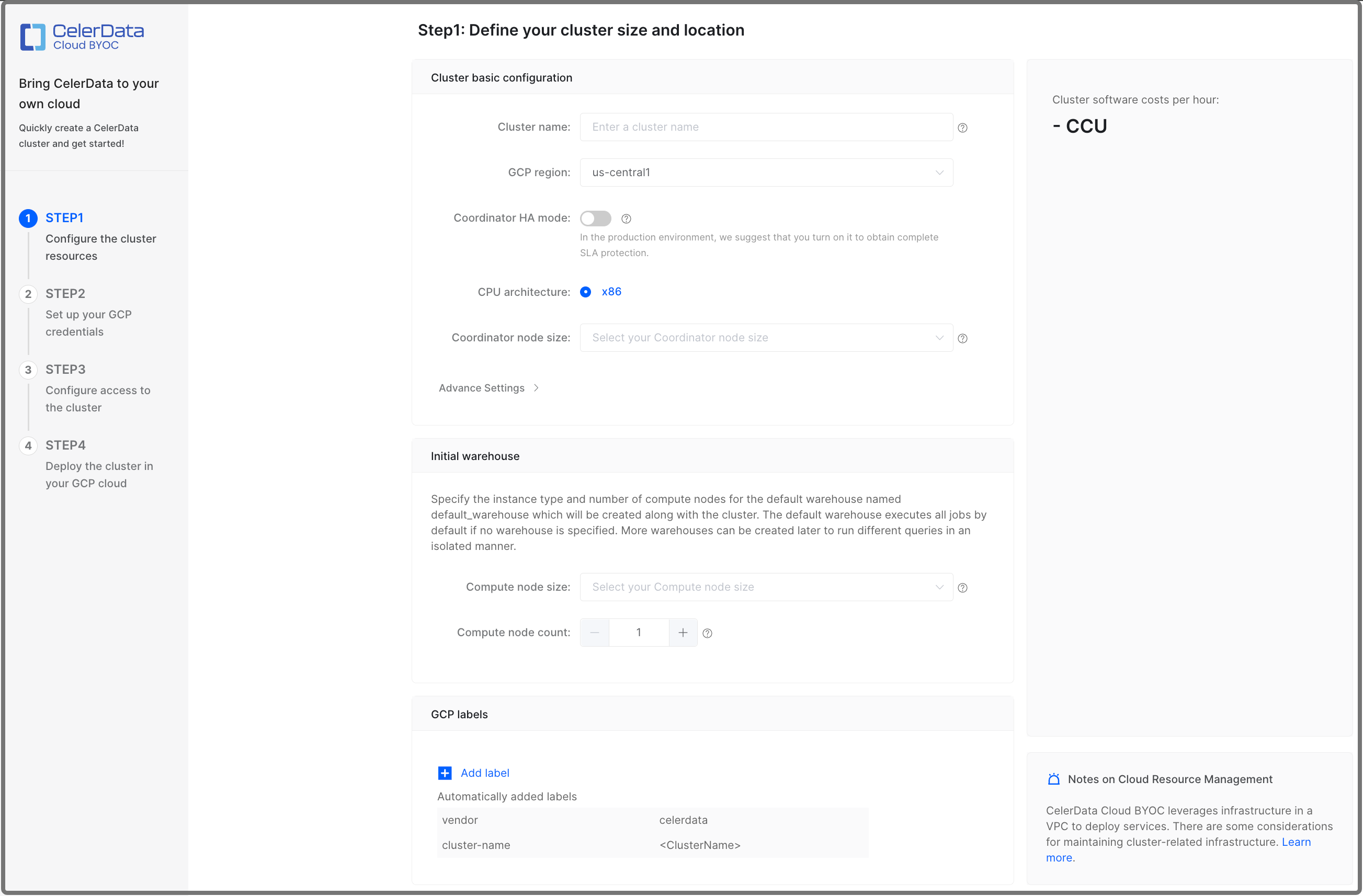Click the help icon beside Coordinator node size
Viewport: 1363px width, 896px height.
(x=963, y=338)
